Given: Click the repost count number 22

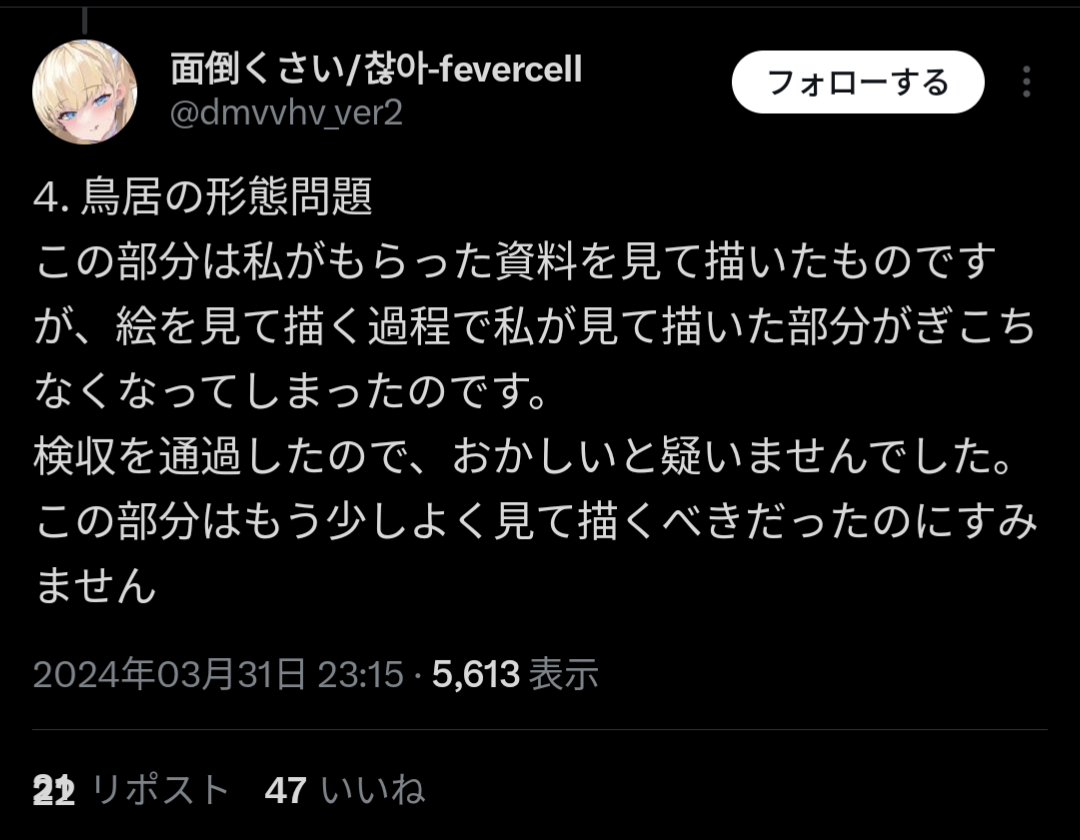Looking at the screenshot, I should point(54,790).
